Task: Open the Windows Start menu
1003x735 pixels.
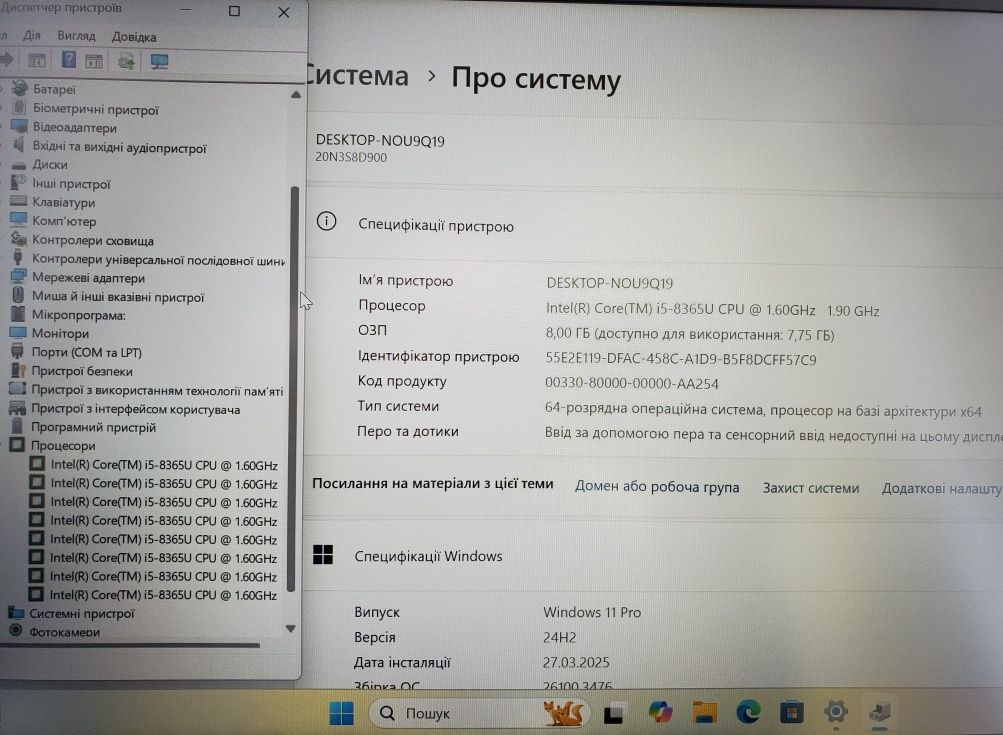Action: (x=341, y=713)
